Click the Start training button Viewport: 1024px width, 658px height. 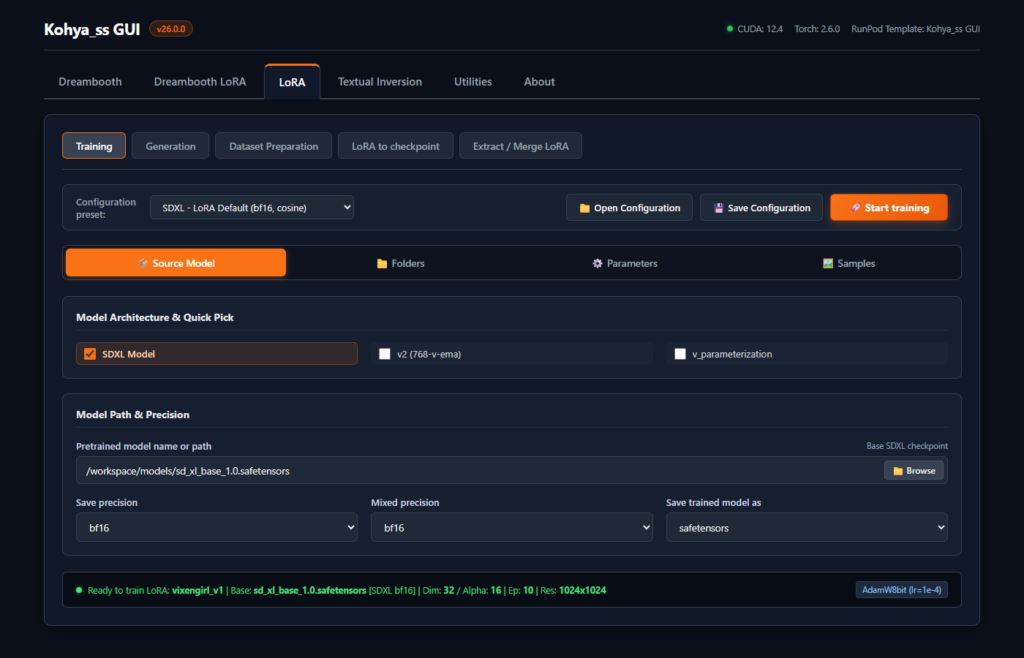[889, 208]
